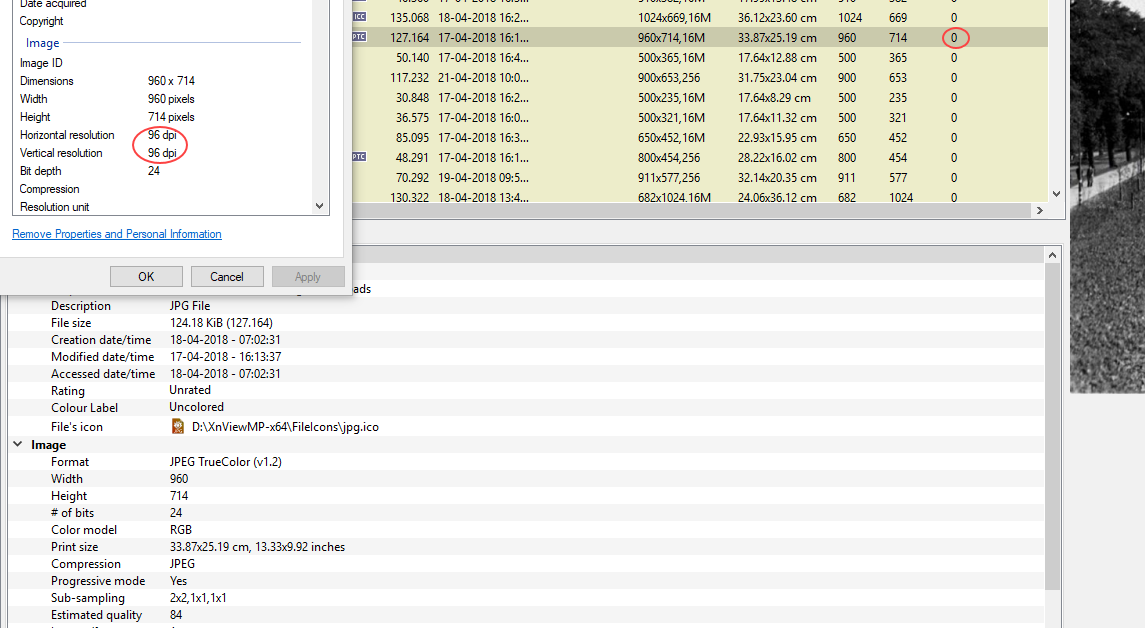1145x628 pixels.
Task: Click the Resolution unit property row
Action: pyautogui.click(x=162, y=207)
